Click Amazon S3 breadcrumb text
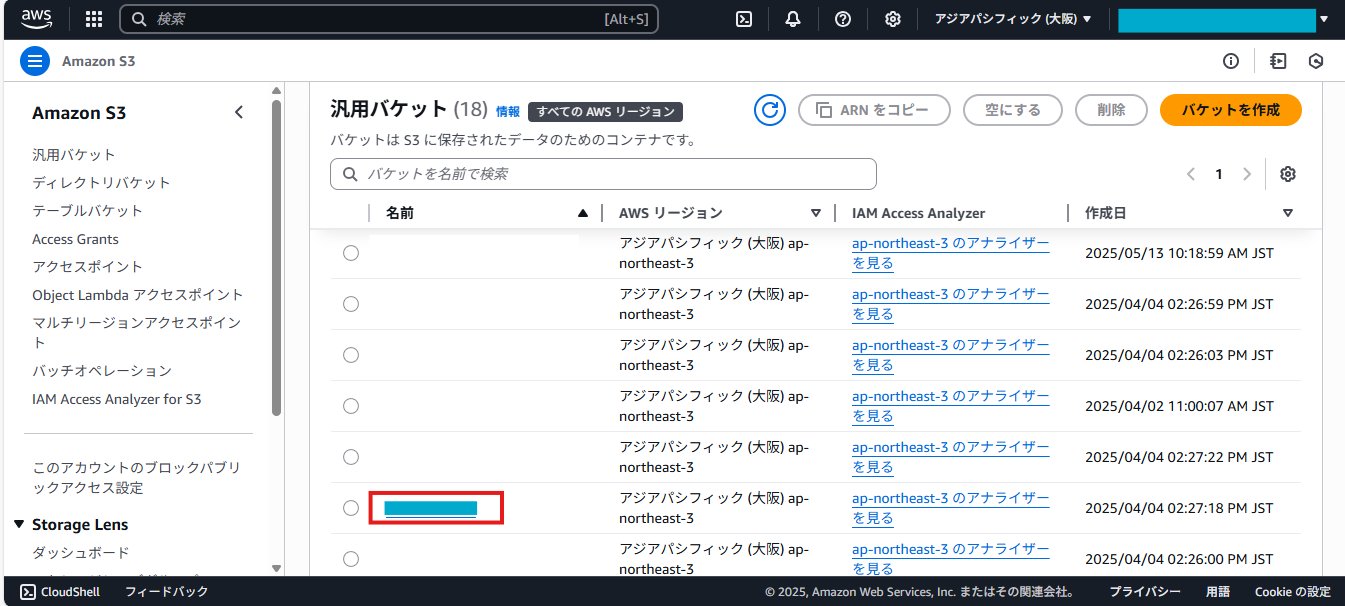The height and width of the screenshot is (606, 1345). pyautogui.click(x=98, y=61)
